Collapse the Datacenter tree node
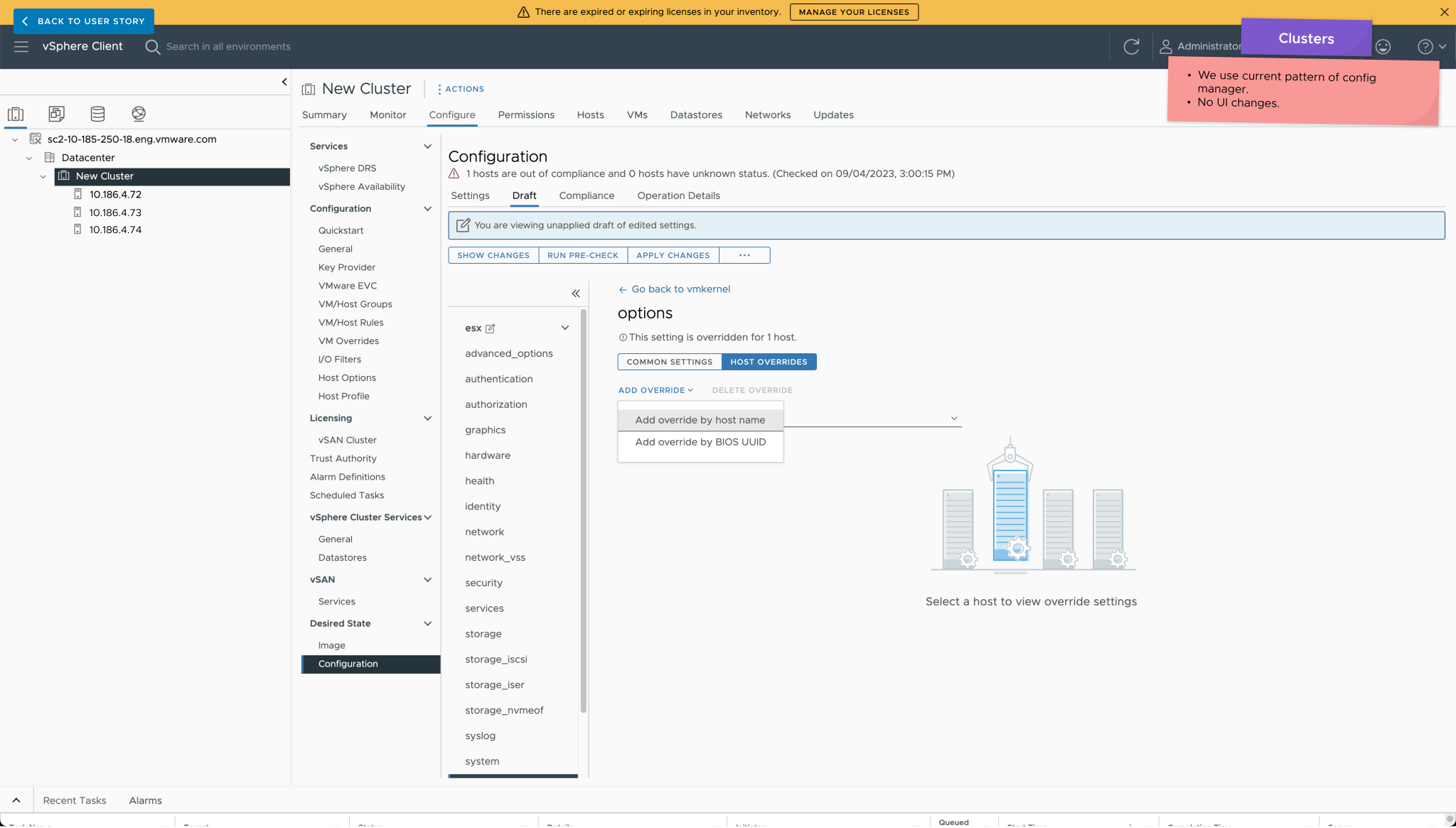Image resolution: width=1456 pixels, height=828 pixels. (29, 158)
